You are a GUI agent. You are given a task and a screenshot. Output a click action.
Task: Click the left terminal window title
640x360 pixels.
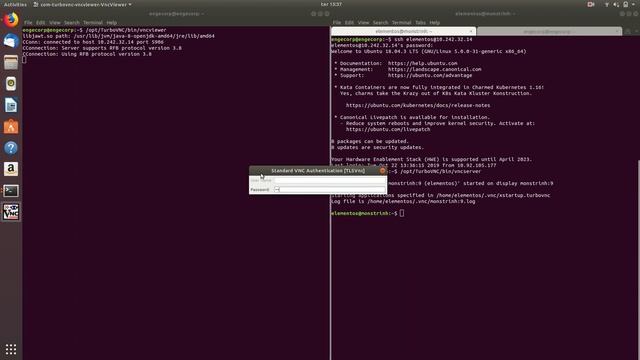[x=176, y=14]
